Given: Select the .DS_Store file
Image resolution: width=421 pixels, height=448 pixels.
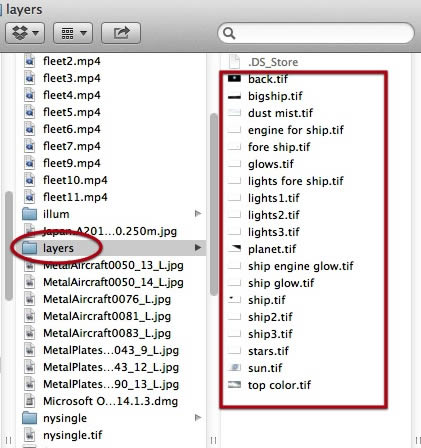Looking at the screenshot, I should (x=273, y=62).
